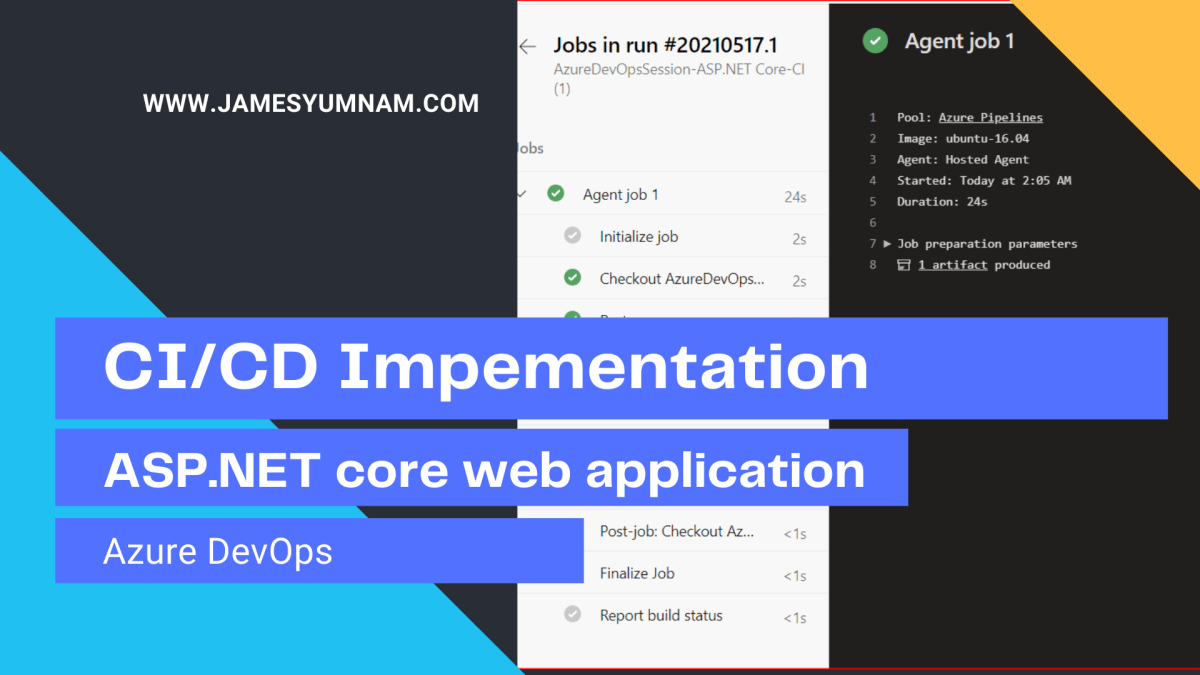Screen dimensions: 1200x675
Task: Click the skipped status icon on Initialize job
Action: 572,235
